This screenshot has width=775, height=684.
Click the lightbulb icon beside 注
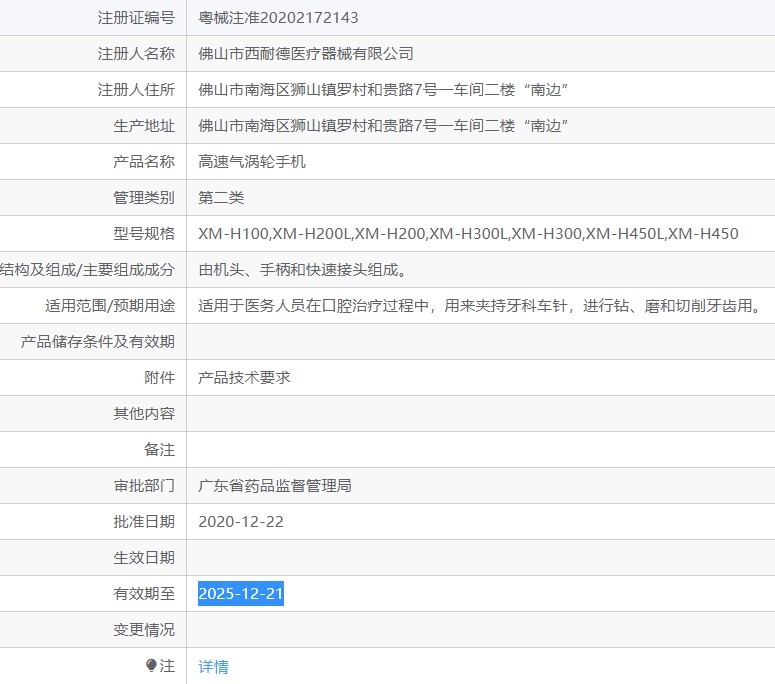pyautogui.click(x=151, y=665)
